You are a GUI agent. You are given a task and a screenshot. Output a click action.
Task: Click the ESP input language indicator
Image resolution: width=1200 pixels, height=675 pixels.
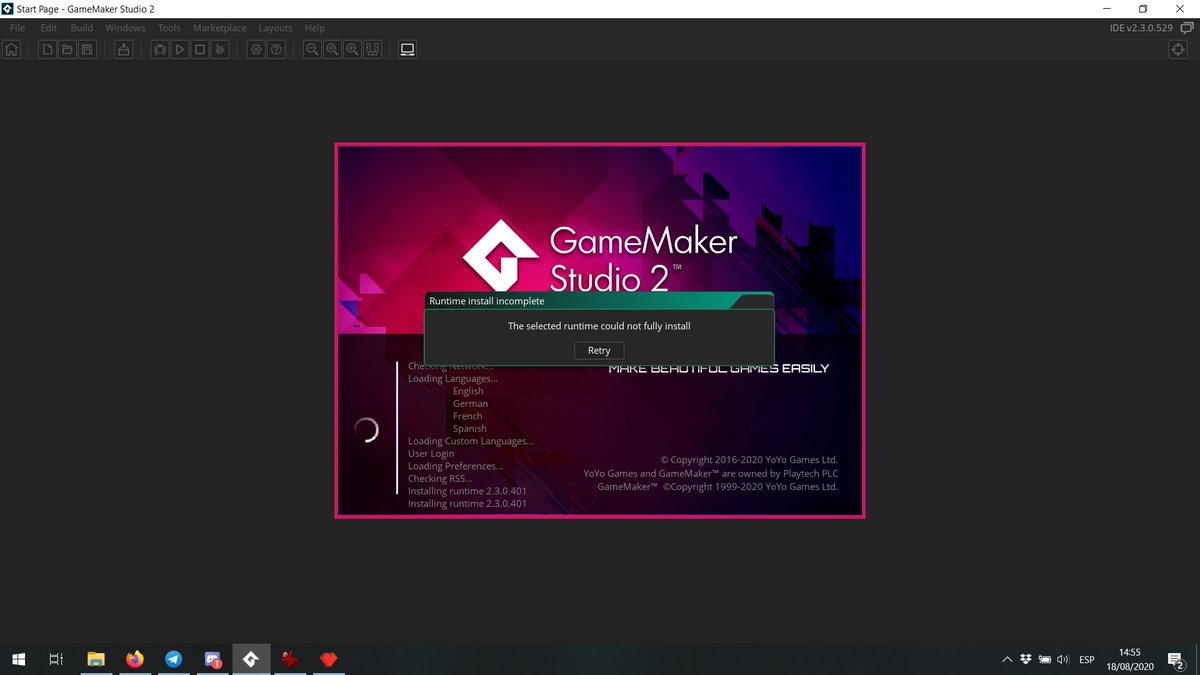pos(1087,660)
